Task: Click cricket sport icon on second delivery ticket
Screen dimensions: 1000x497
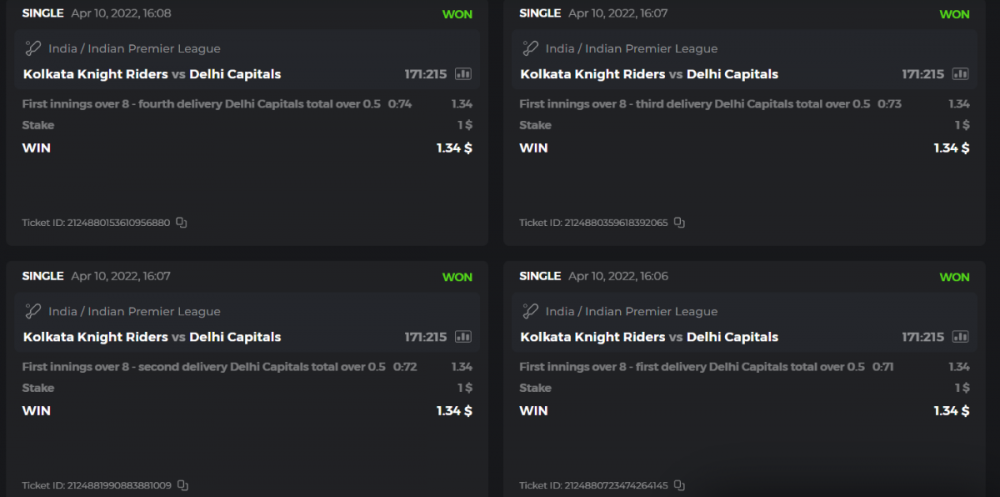Action: pyautogui.click(x=33, y=311)
